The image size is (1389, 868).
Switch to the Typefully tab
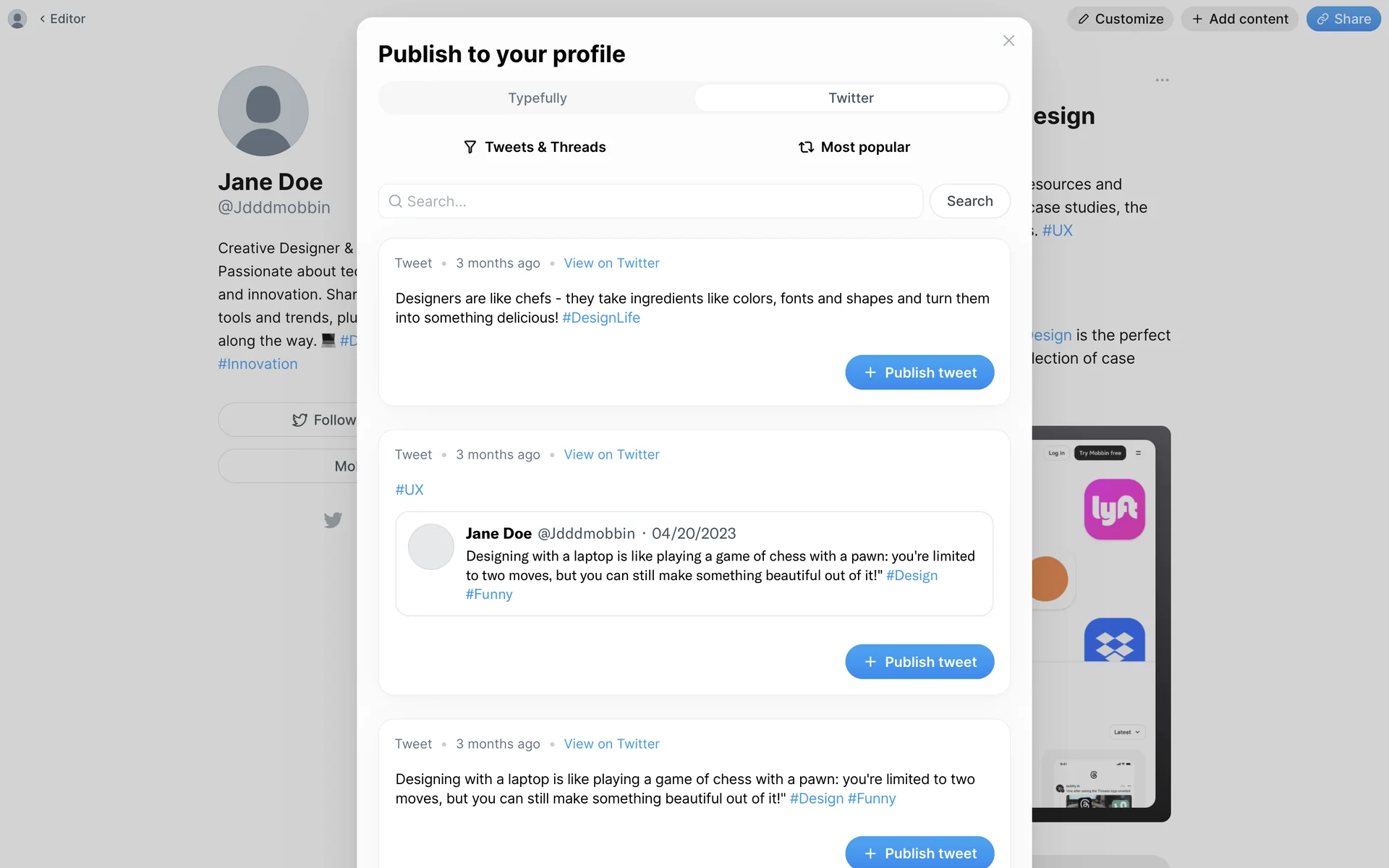coord(537,98)
